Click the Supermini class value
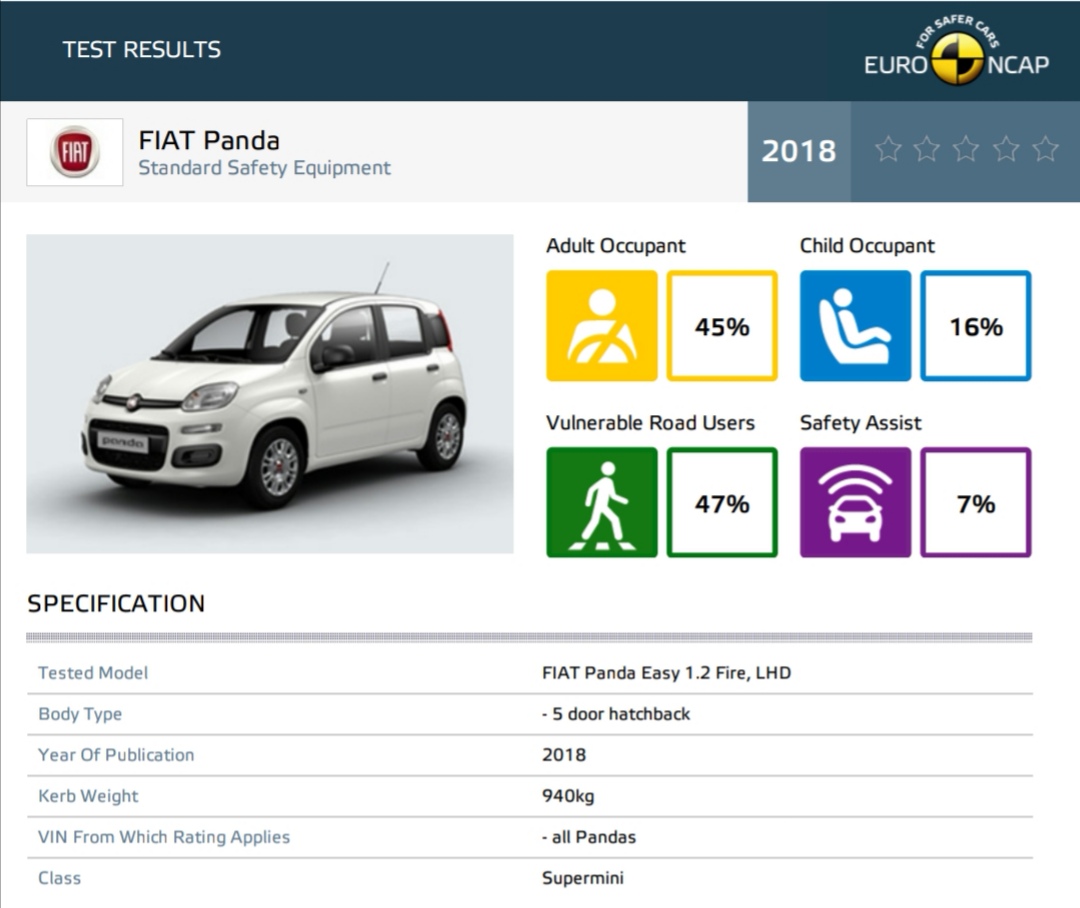Image resolution: width=1080 pixels, height=908 pixels. (x=583, y=878)
